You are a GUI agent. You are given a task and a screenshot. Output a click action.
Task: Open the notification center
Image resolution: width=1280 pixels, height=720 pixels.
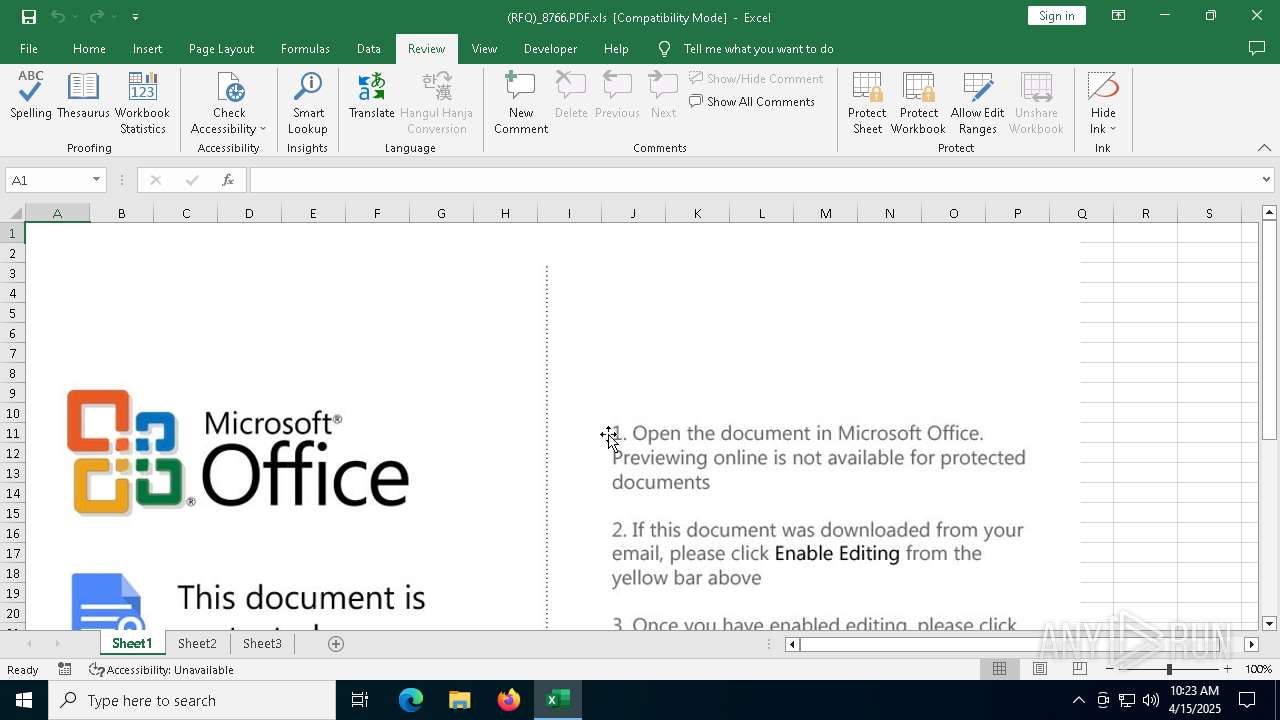[1247, 700]
